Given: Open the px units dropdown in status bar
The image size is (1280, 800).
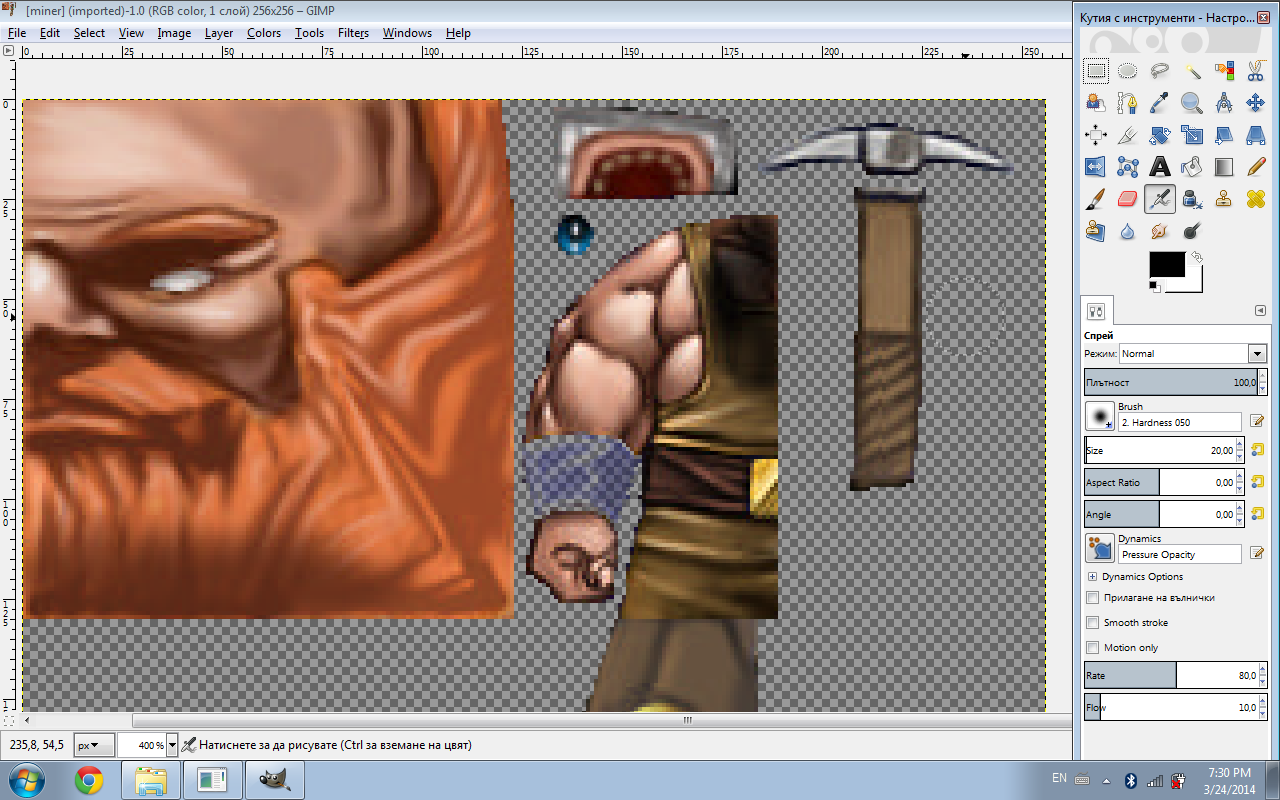Looking at the screenshot, I should [95, 745].
